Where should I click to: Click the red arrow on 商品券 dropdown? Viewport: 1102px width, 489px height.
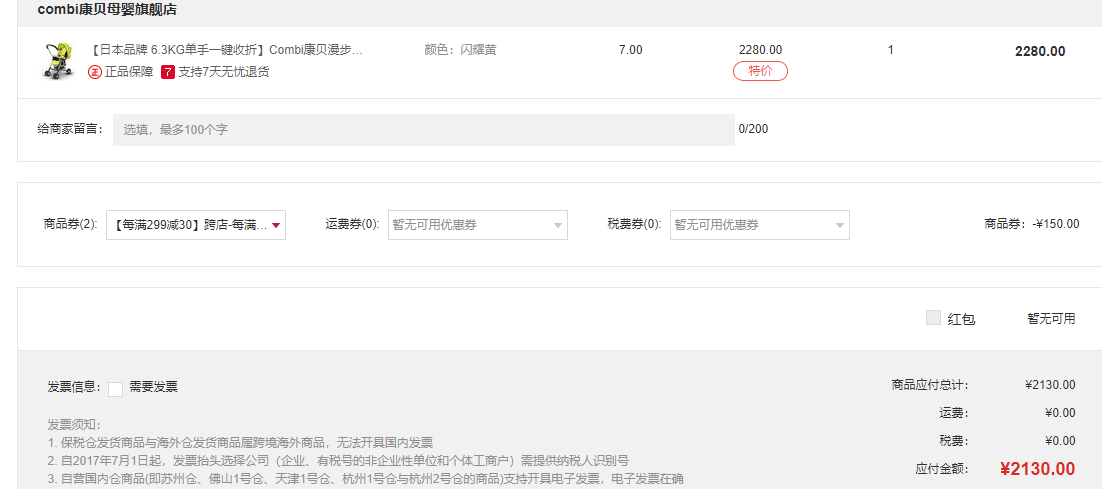276,226
